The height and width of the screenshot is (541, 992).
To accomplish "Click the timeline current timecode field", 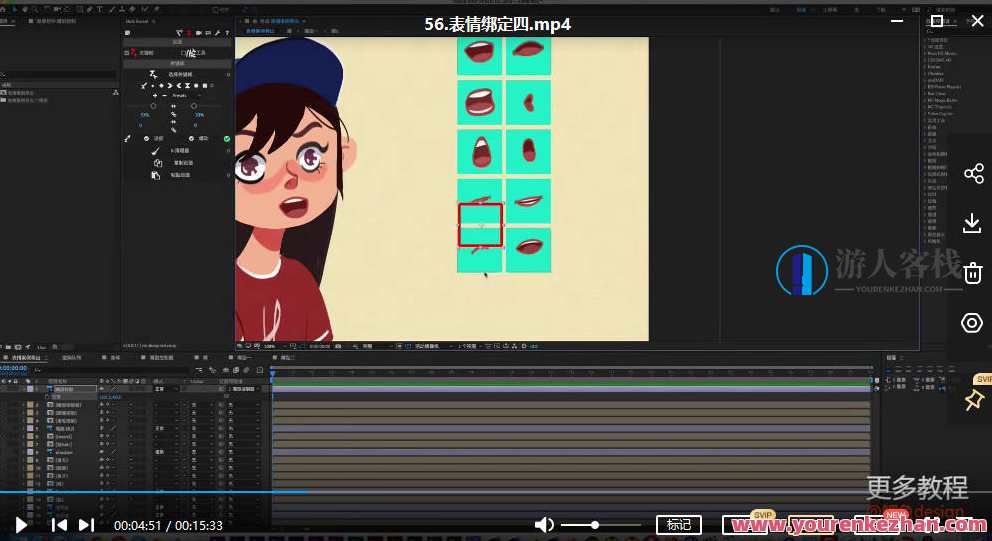I will click(14, 368).
